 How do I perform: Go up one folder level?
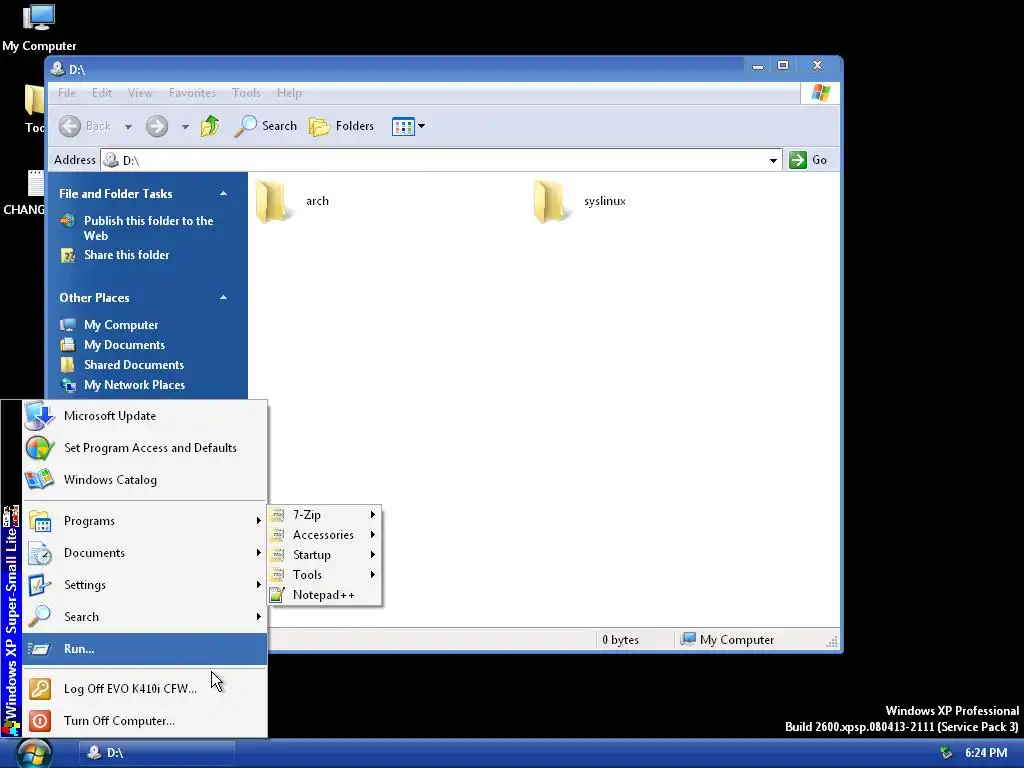[x=210, y=126]
